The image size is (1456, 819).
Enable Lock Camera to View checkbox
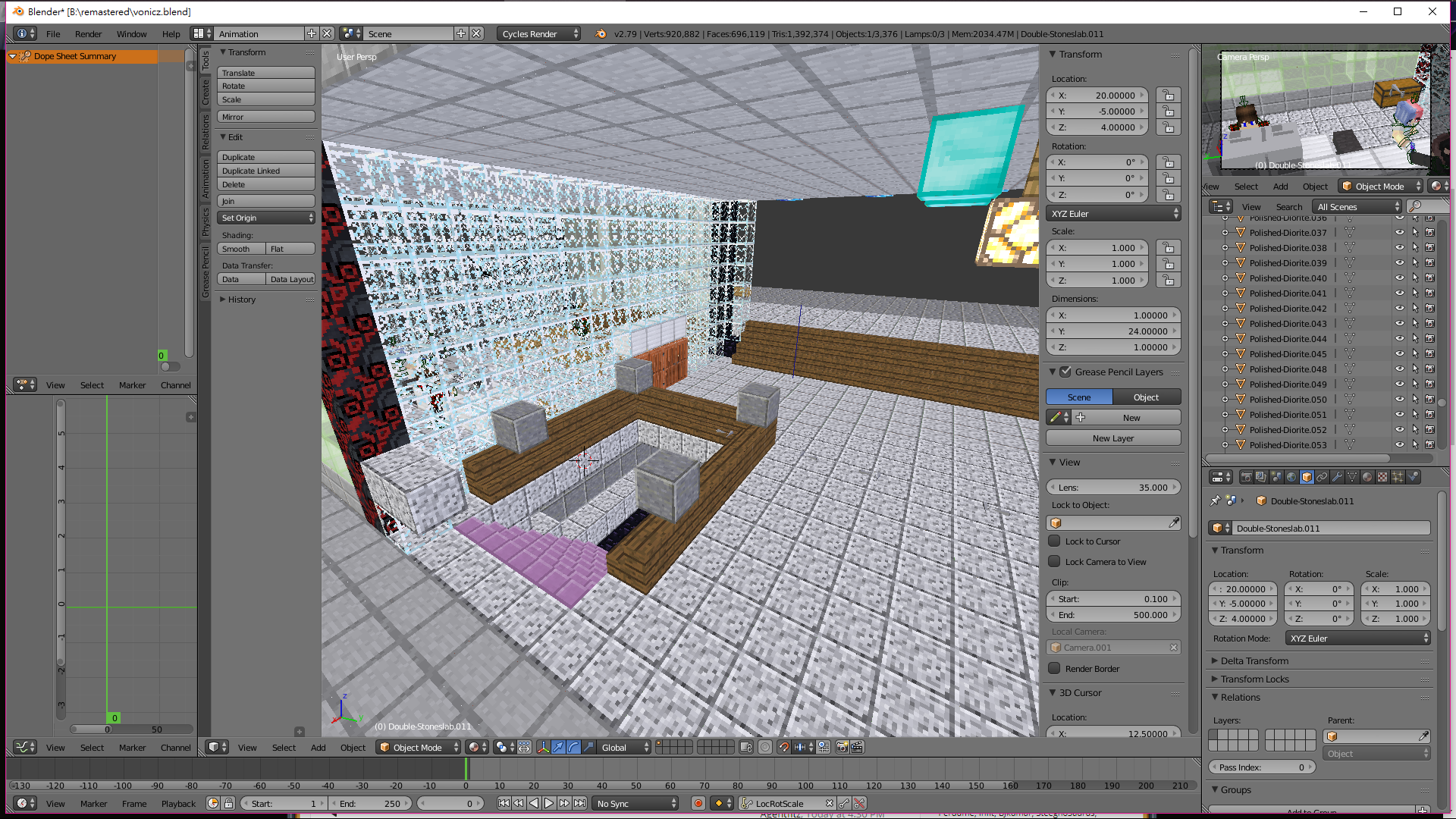tap(1054, 561)
